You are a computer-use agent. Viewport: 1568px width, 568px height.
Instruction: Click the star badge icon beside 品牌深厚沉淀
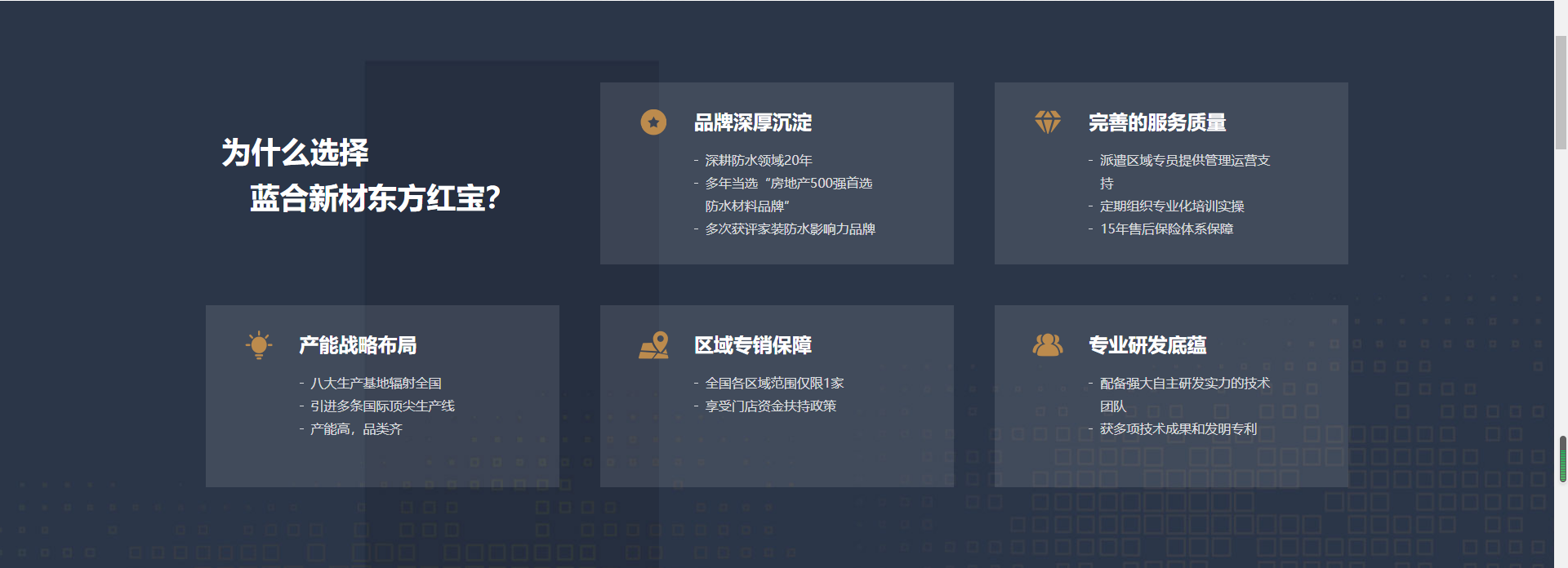point(653,122)
